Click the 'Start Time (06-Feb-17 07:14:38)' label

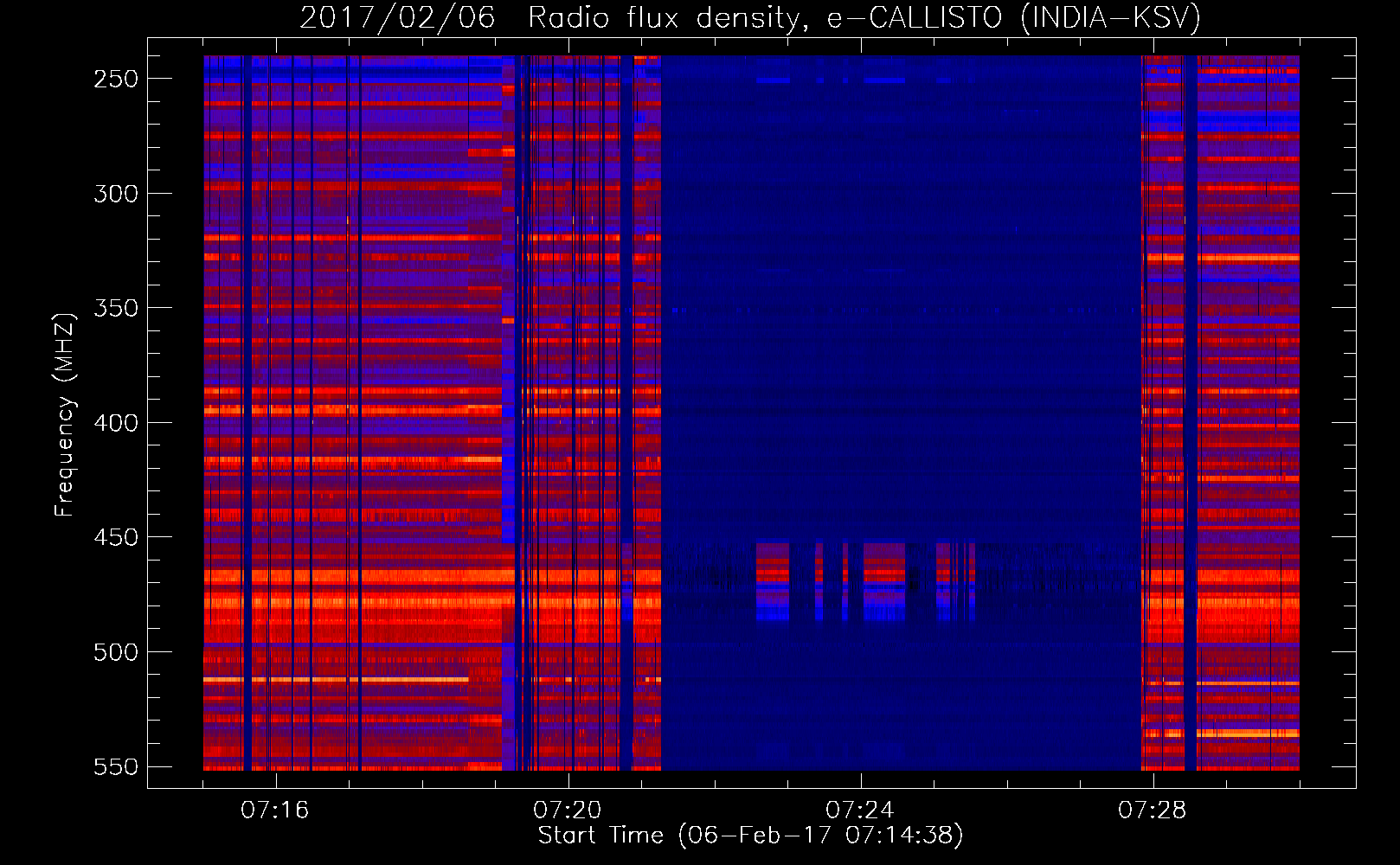[x=750, y=836]
